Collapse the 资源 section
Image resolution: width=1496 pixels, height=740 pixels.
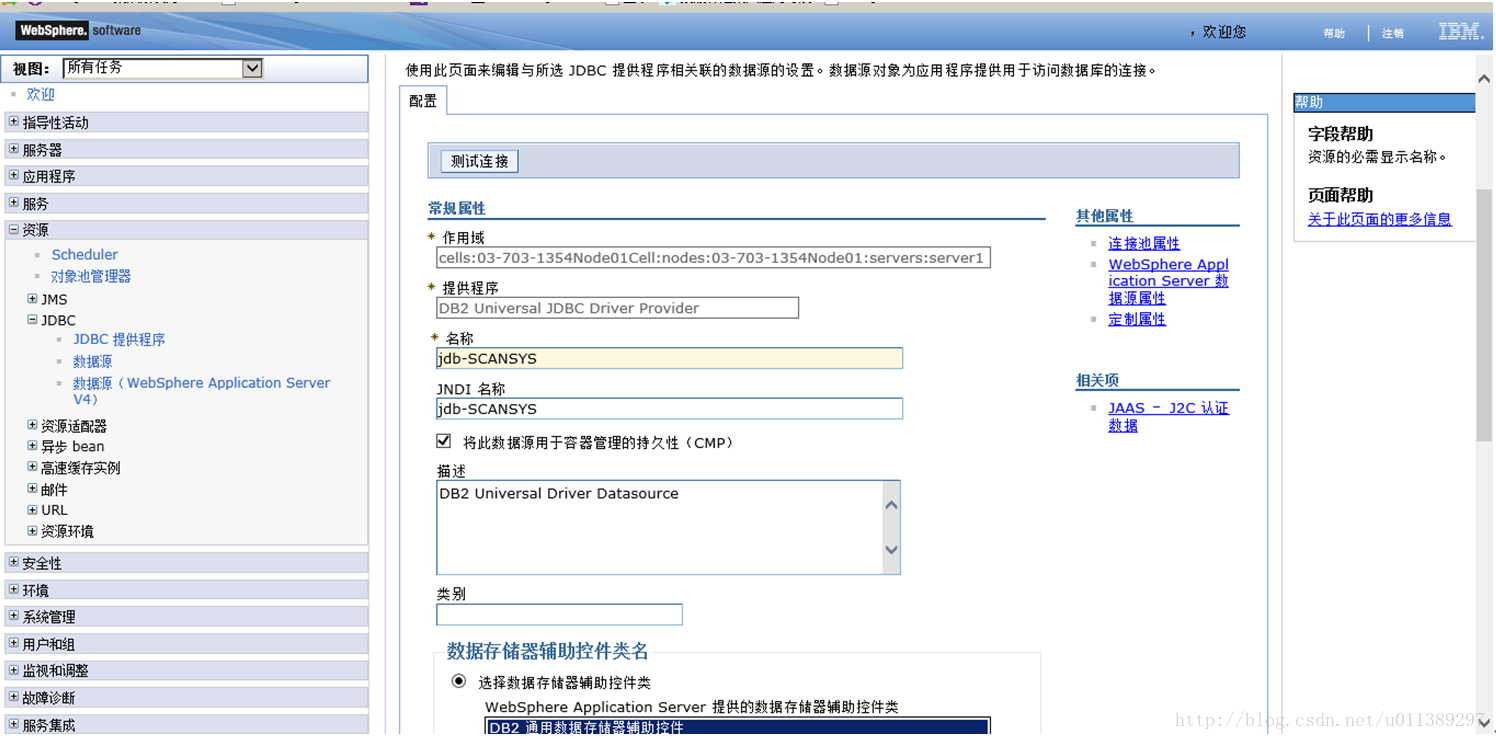coord(14,230)
